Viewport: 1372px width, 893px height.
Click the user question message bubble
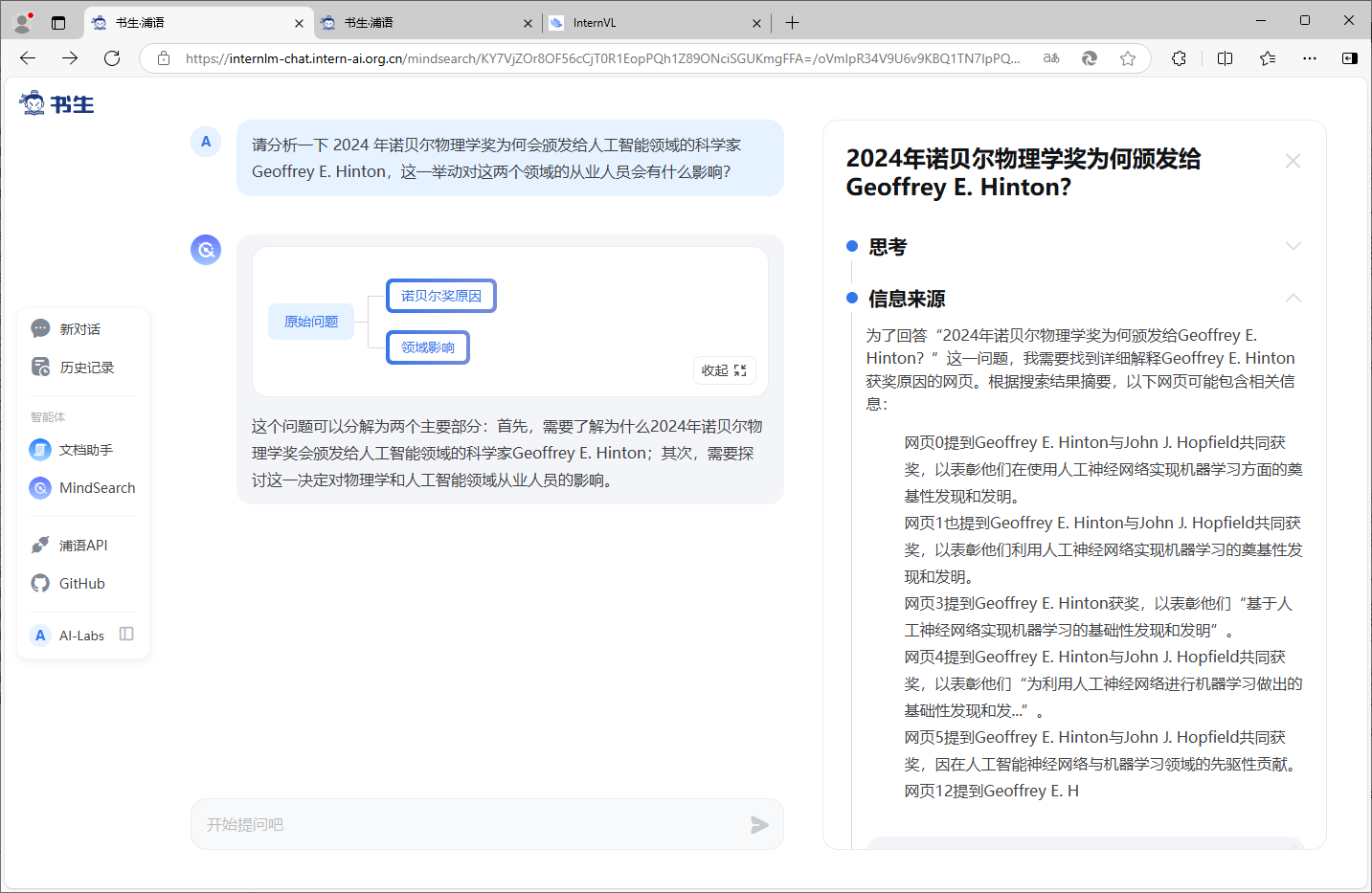point(510,158)
